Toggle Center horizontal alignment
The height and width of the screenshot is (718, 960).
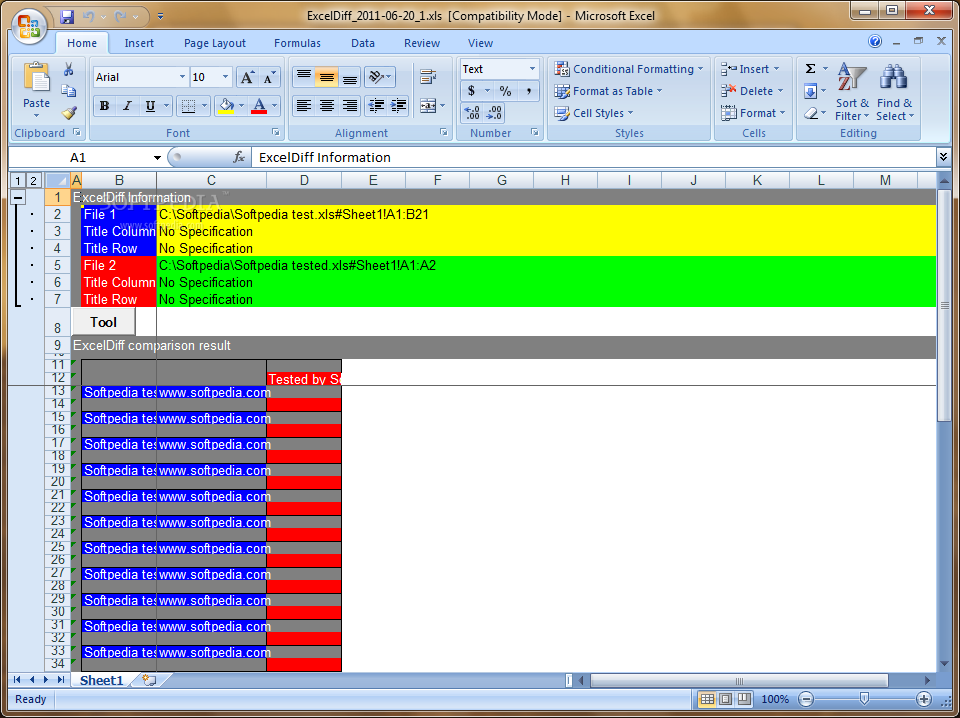pos(326,106)
